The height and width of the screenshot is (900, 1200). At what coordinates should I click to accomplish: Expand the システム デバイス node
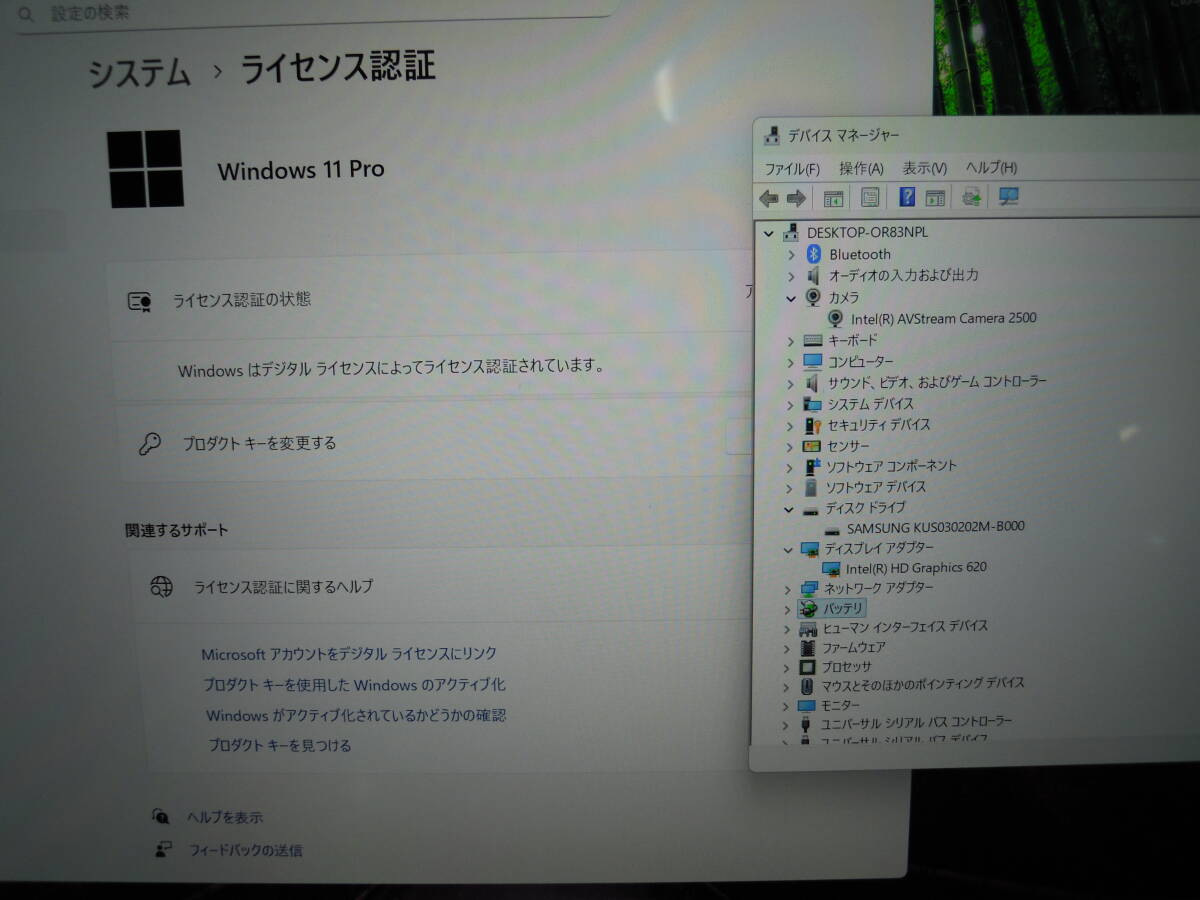pos(790,405)
